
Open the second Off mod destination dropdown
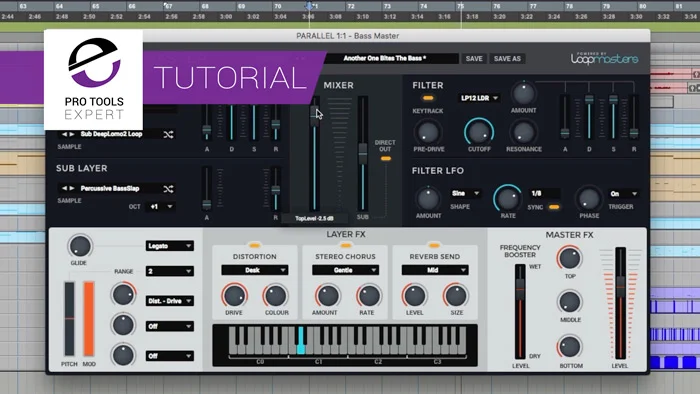tap(170, 356)
